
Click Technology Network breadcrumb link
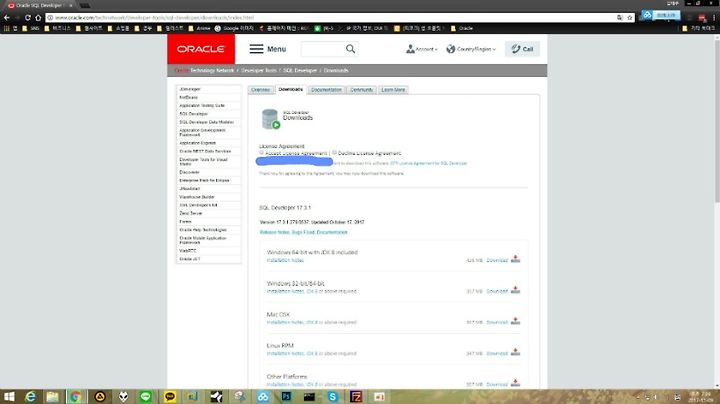(212, 70)
